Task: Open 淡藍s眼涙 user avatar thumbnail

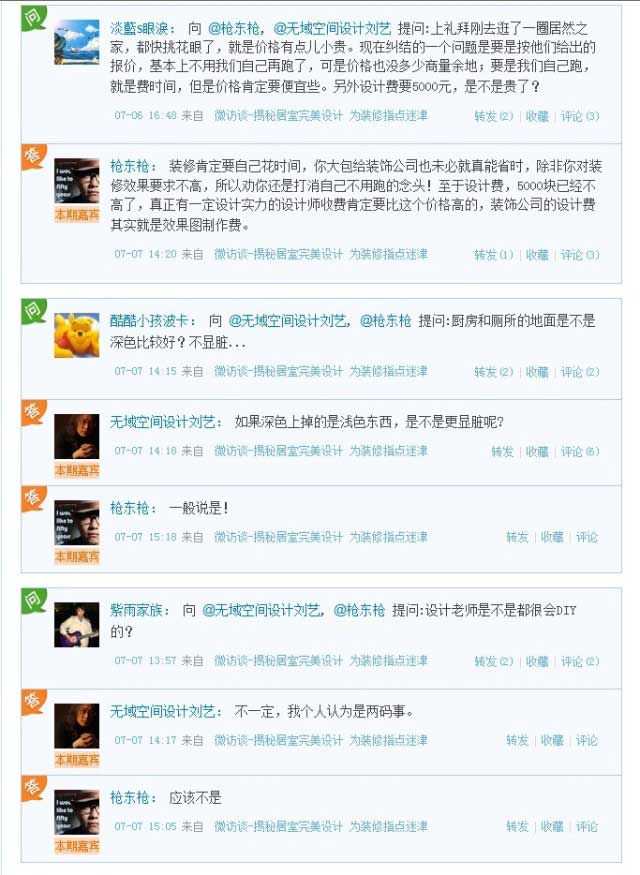Action: (x=76, y=42)
